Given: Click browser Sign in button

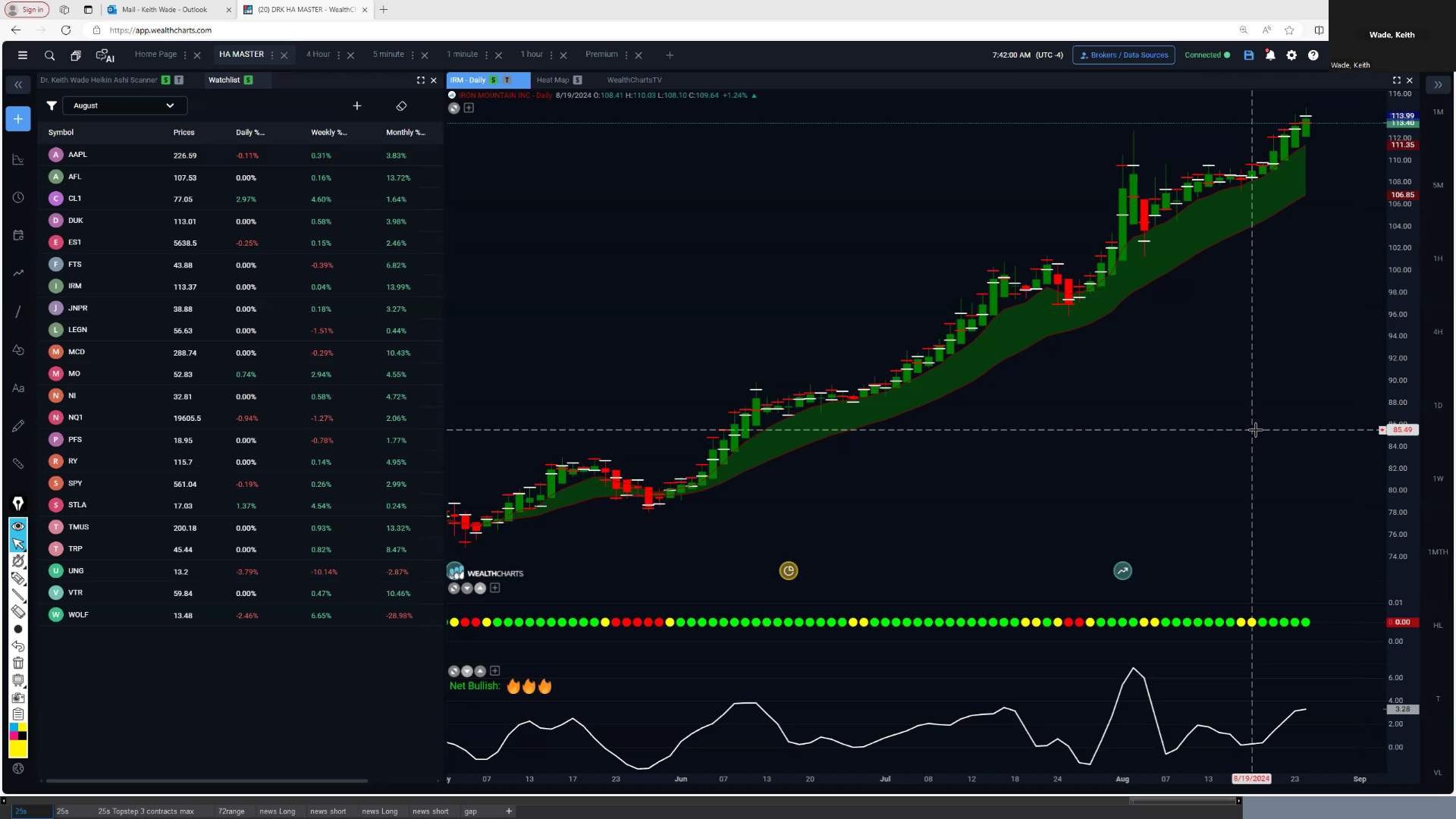Looking at the screenshot, I should pos(27,10).
